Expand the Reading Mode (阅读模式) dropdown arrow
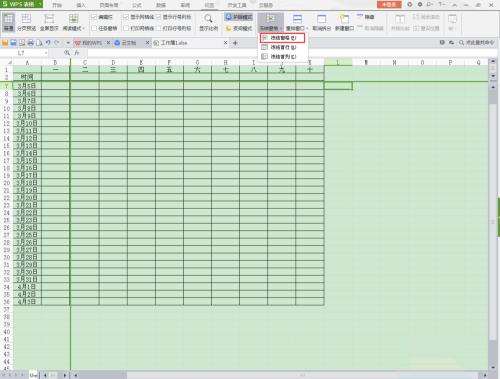 point(84,29)
